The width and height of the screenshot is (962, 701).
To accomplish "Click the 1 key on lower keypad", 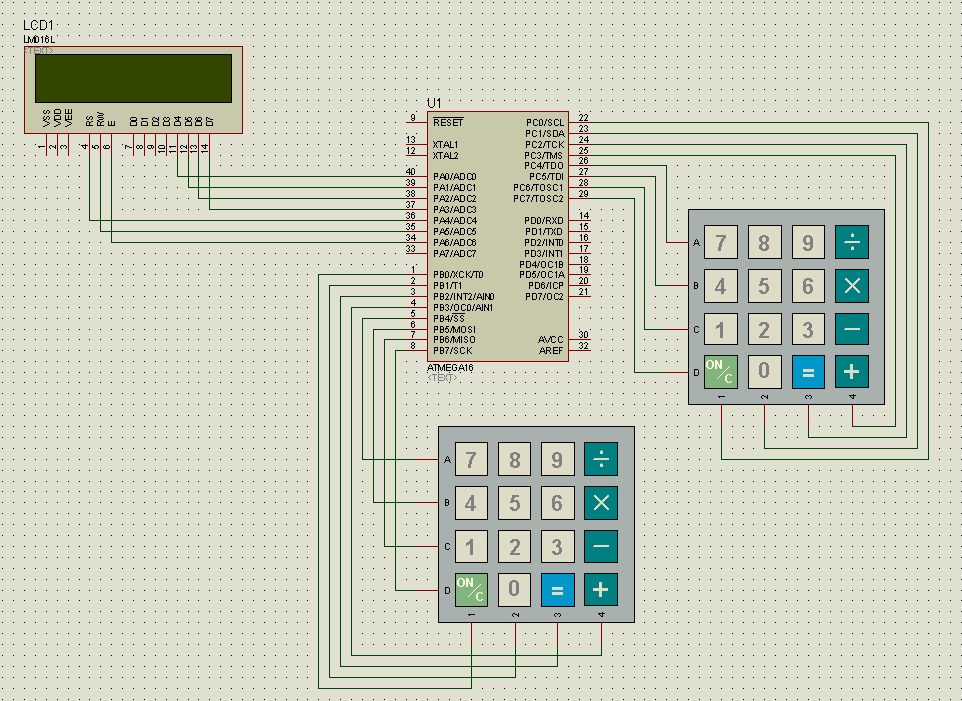I will (471, 546).
